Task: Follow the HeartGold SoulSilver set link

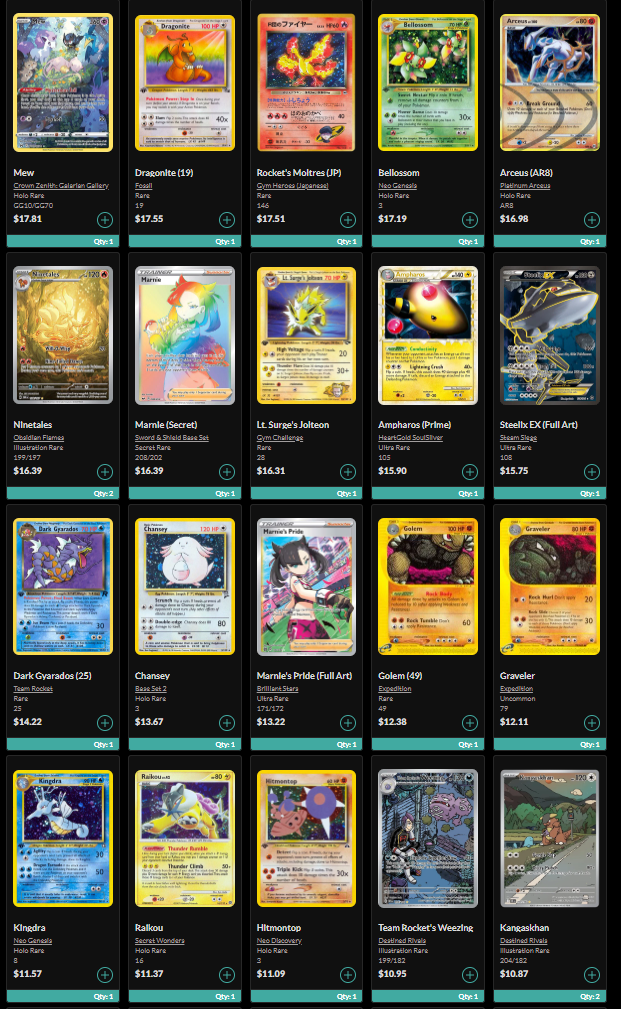Action: tap(411, 438)
